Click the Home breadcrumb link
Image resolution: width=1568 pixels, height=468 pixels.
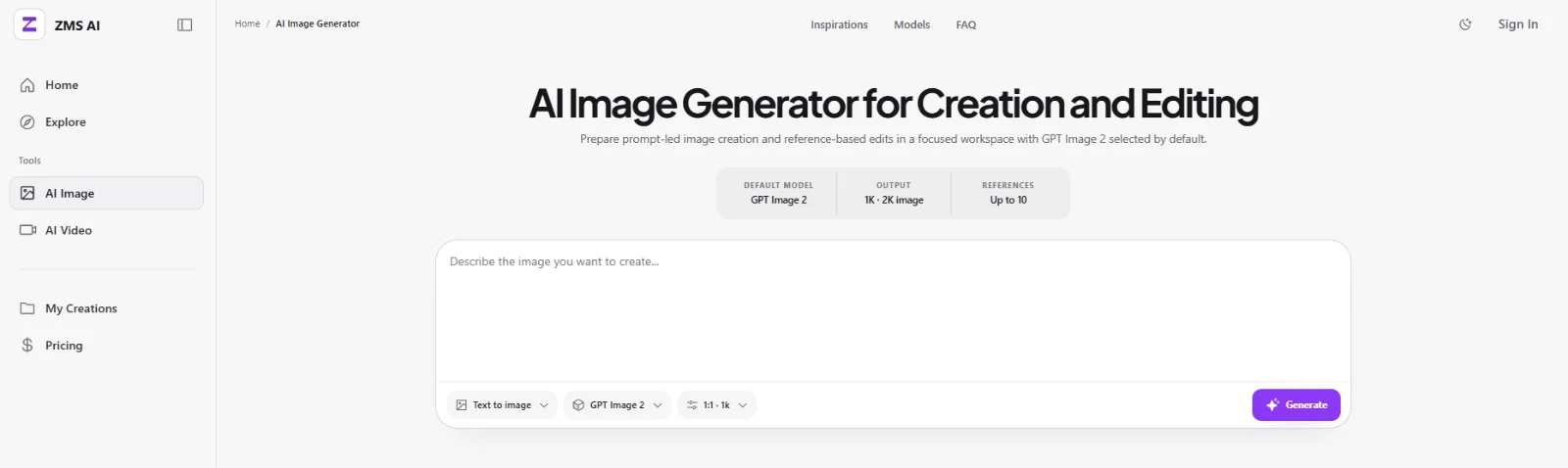[x=247, y=23]
